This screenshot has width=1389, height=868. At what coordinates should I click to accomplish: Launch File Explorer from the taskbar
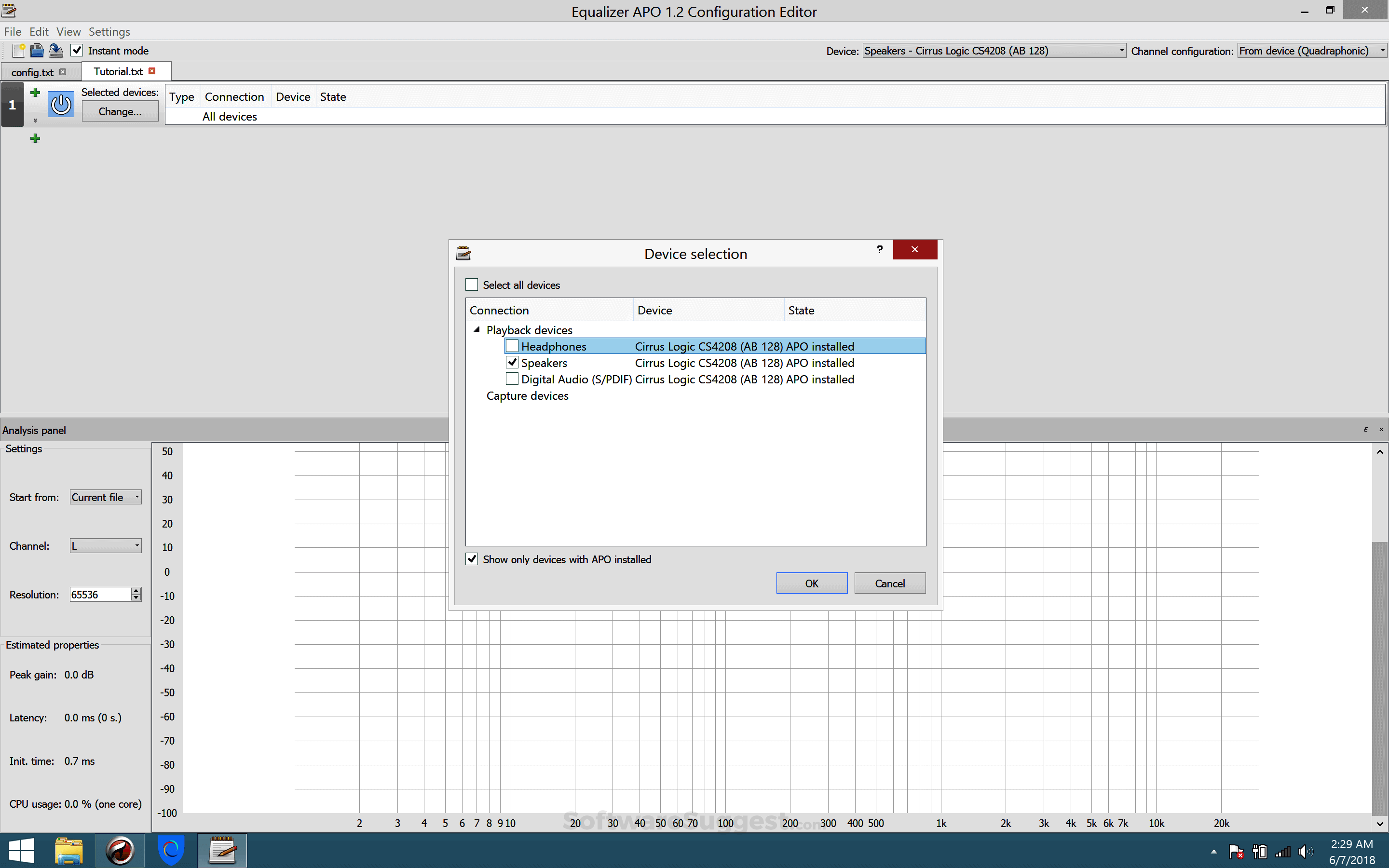tap(68, 851)
